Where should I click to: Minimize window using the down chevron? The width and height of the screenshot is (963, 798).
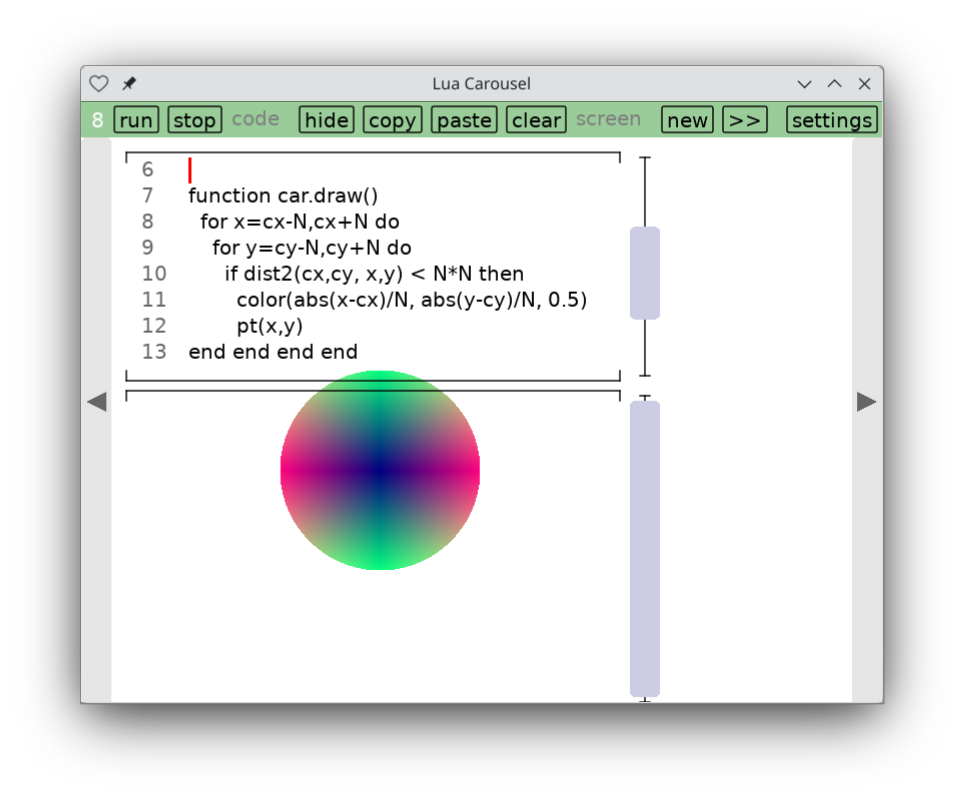click(x=804, y=84)
